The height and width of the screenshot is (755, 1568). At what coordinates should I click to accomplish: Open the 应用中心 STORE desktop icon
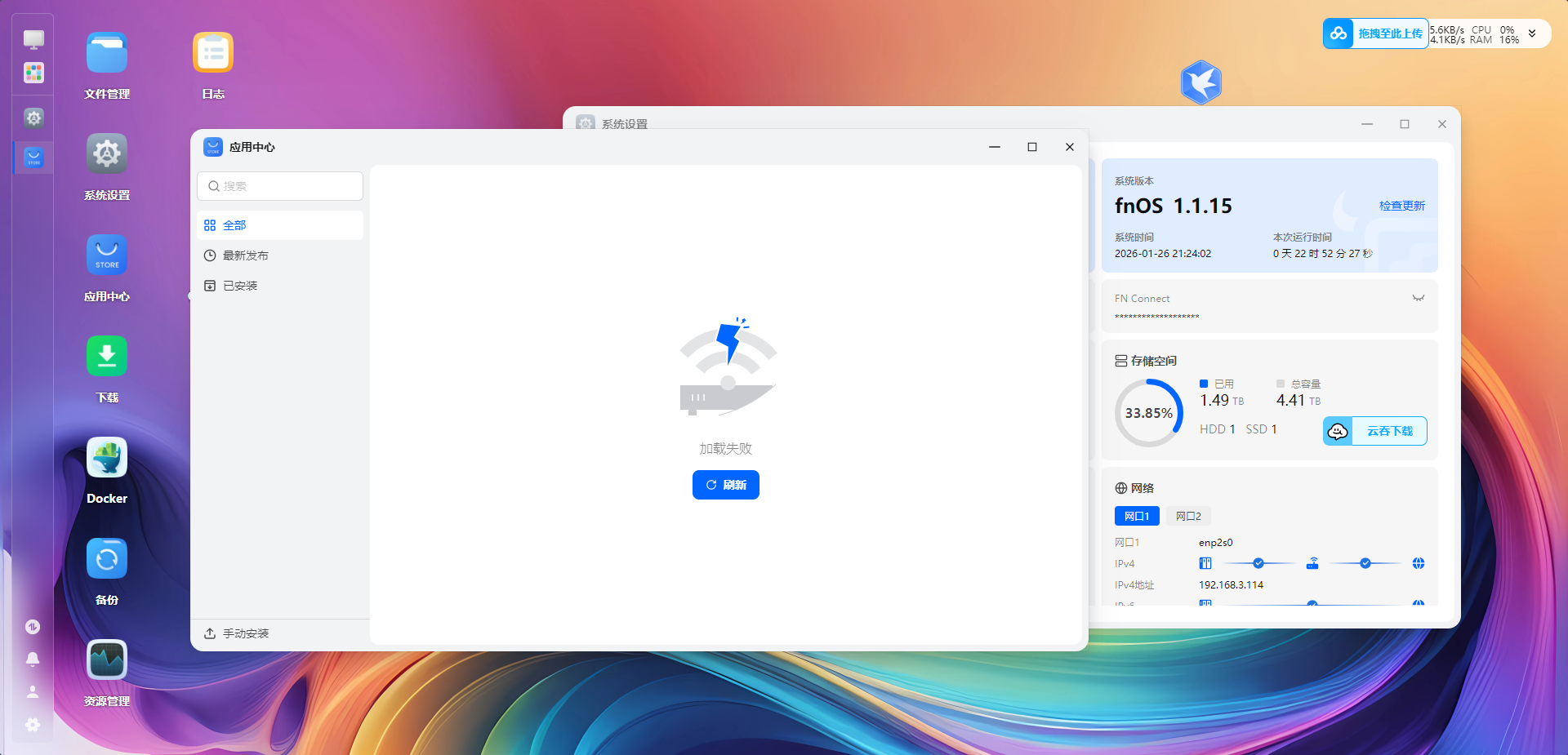107,255
